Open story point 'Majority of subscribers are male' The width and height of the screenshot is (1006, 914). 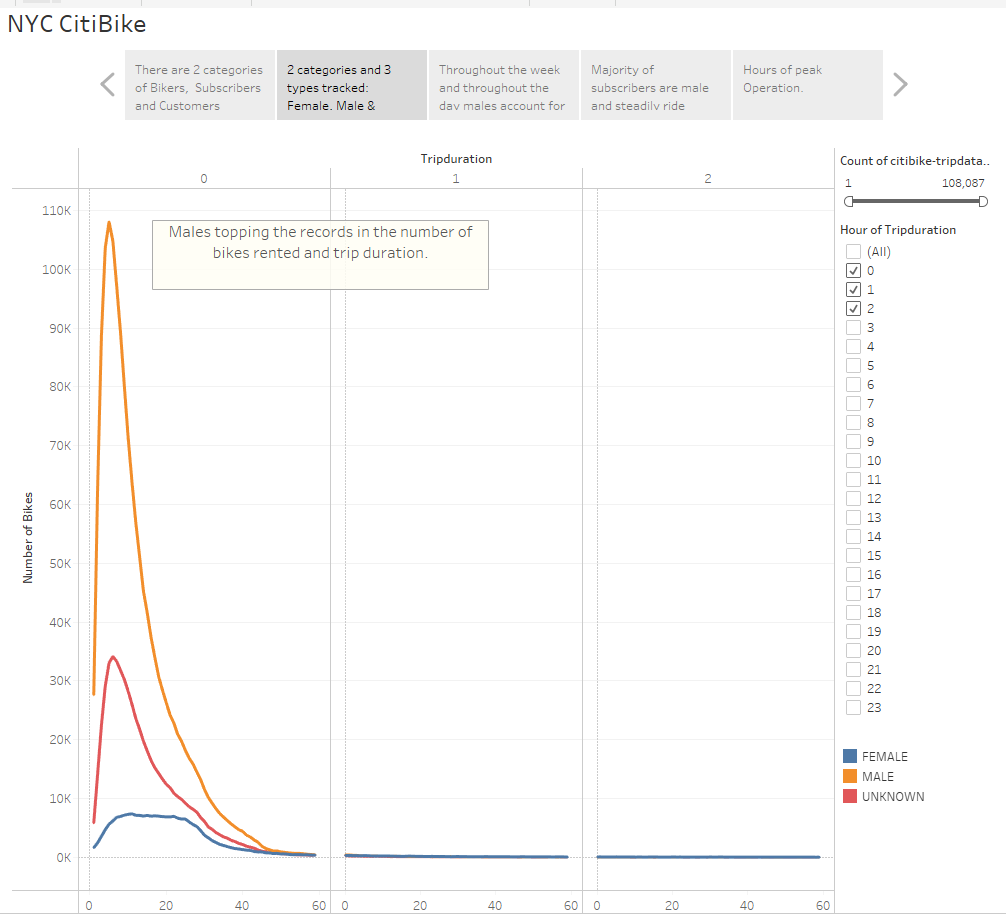[x=656, y=85]
